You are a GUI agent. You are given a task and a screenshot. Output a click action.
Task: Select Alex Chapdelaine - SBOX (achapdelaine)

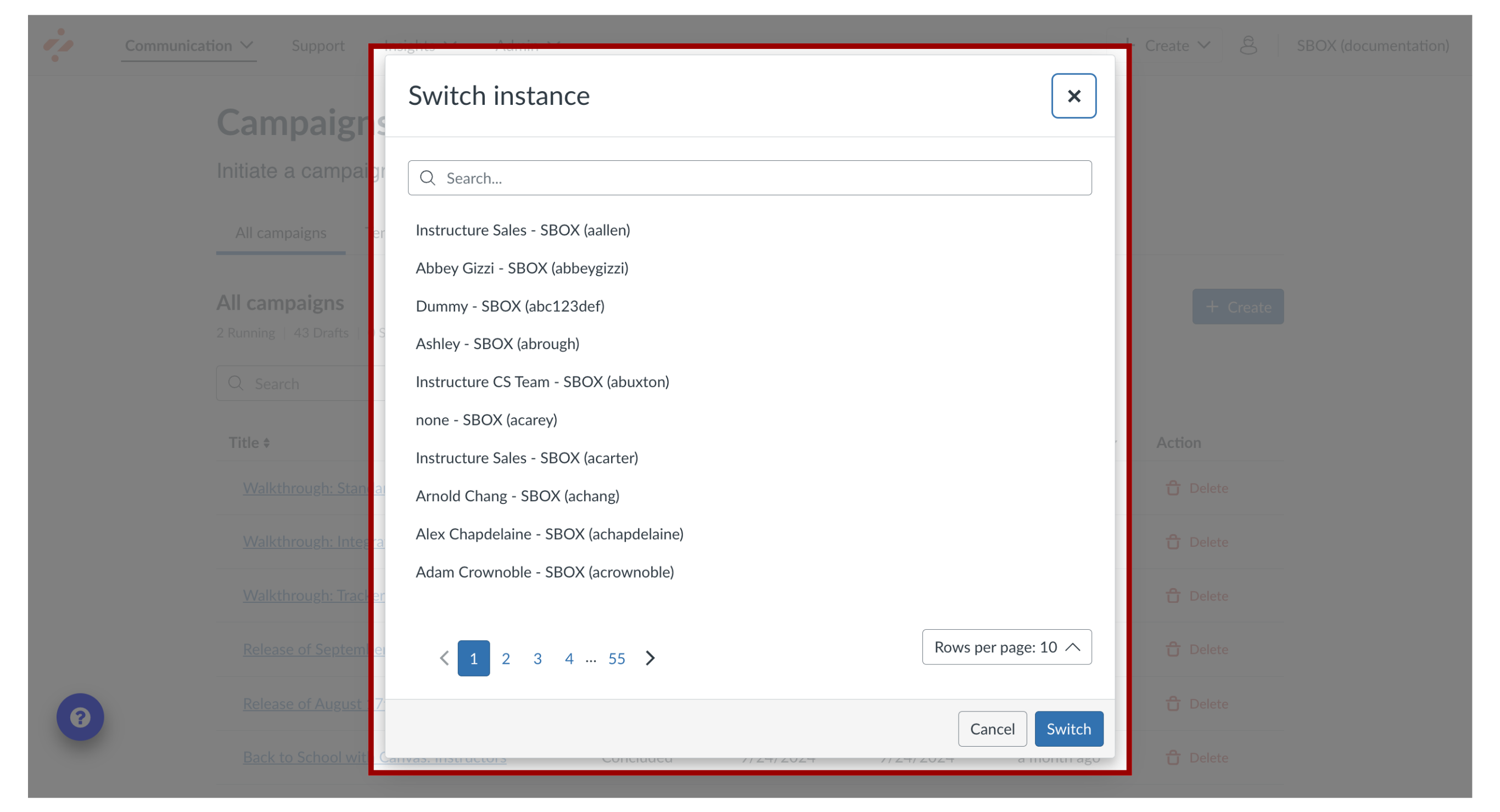click(x=549, y=534)
